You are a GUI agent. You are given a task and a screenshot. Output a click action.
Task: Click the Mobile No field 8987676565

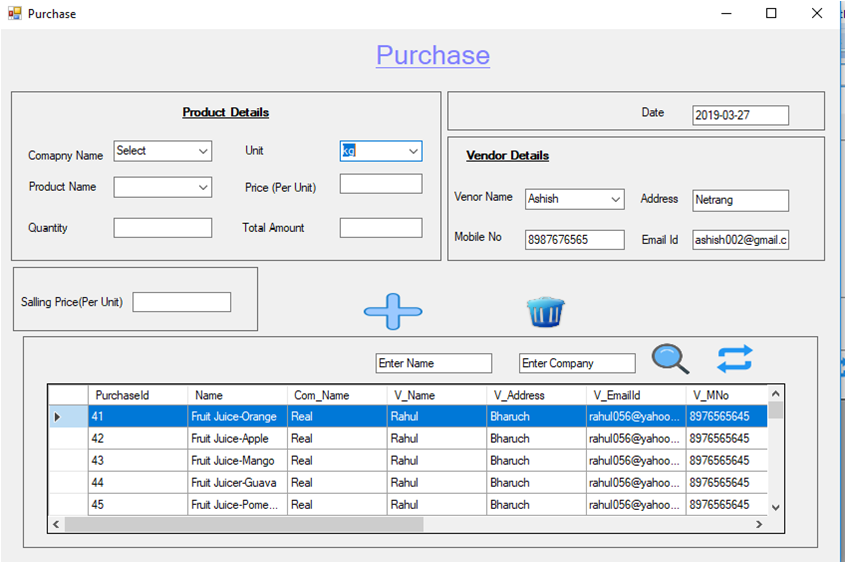pyautogui.click(x=575, y=240)
